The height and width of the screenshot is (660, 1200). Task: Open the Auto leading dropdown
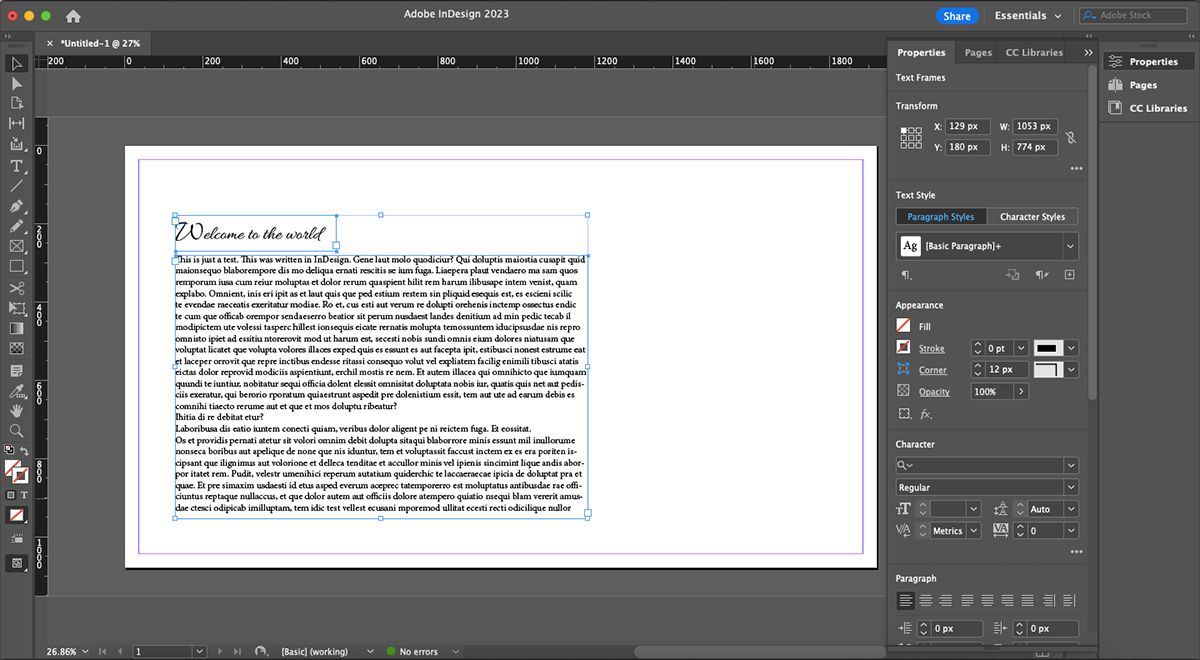(1071, 509)
